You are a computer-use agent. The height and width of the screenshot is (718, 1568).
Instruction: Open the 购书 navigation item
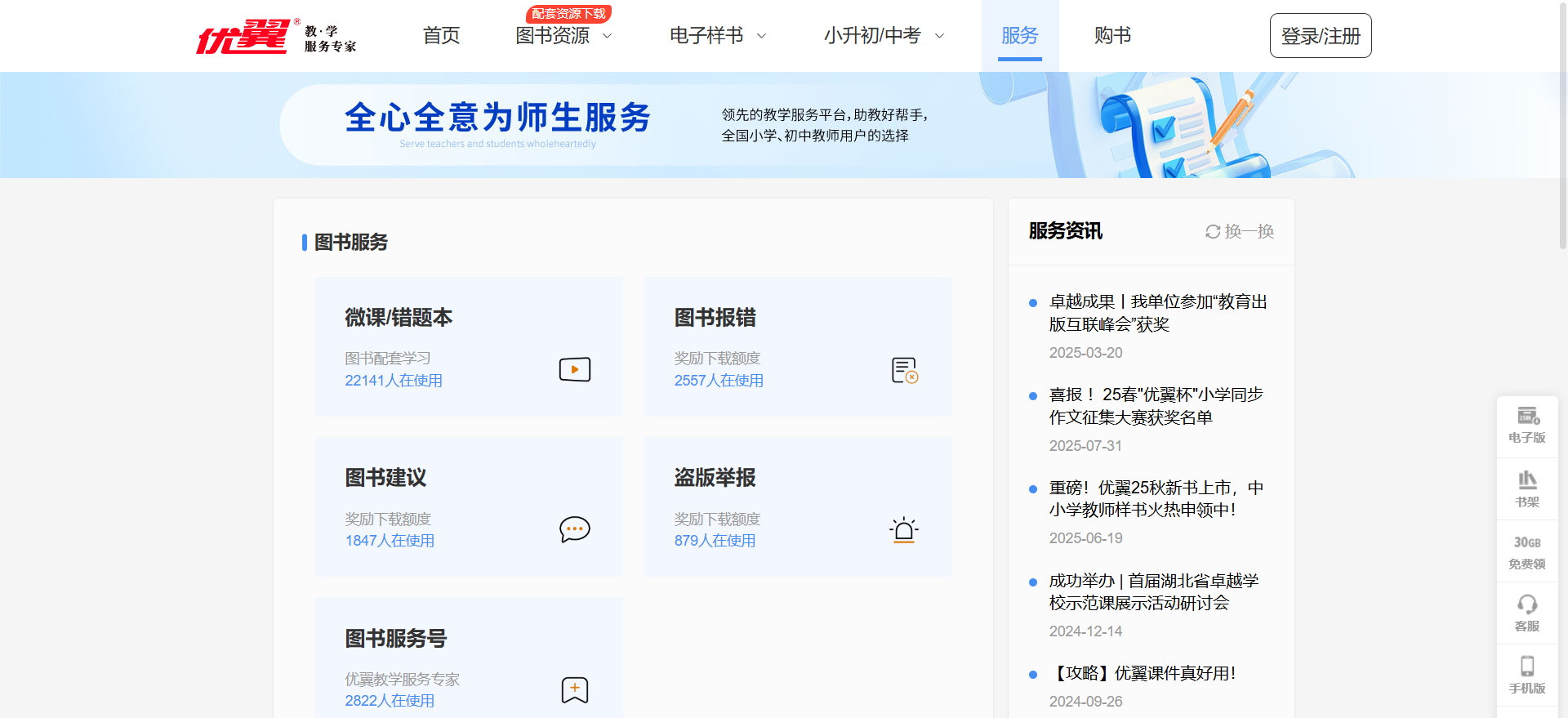[1112, 36]
